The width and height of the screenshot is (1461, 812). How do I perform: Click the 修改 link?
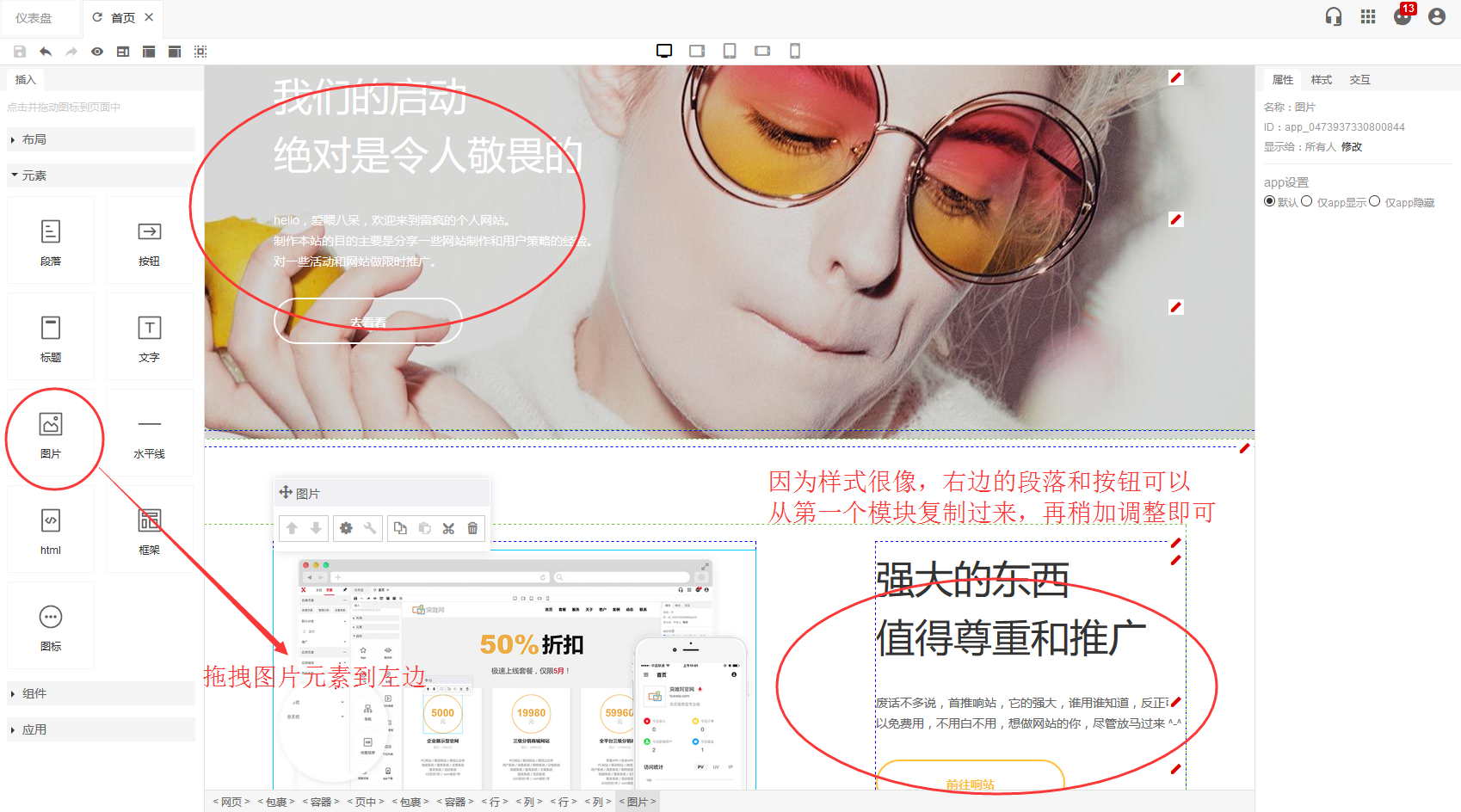1352,147
